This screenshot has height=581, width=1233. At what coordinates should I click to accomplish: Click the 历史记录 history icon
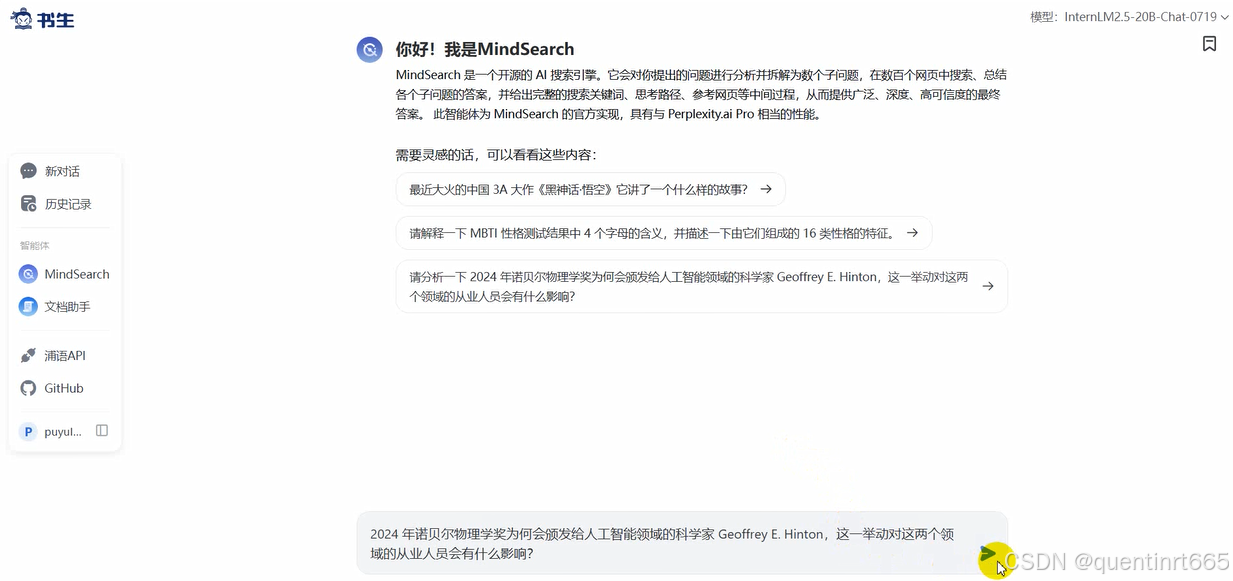(28, 204)
